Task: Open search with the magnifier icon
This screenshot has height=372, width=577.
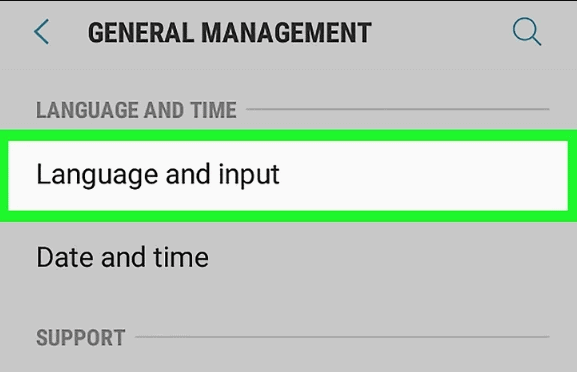Action: (527, 32)
